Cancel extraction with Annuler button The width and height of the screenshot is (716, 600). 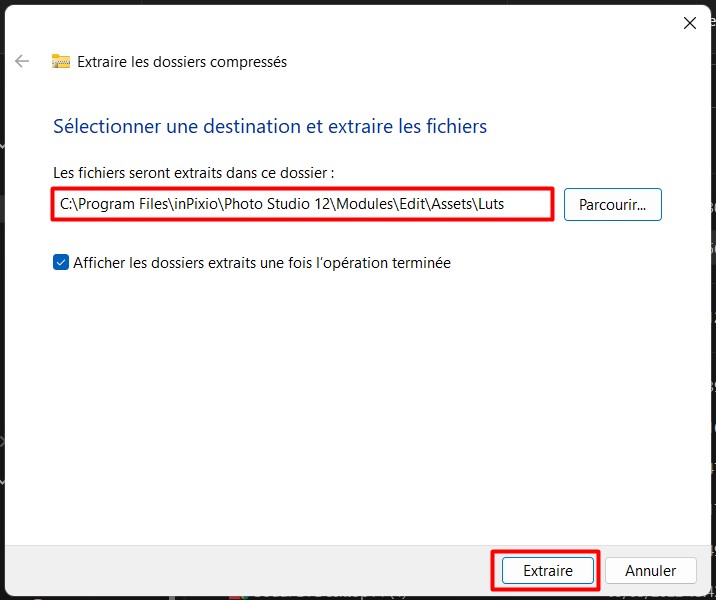(x=651, y=570)
